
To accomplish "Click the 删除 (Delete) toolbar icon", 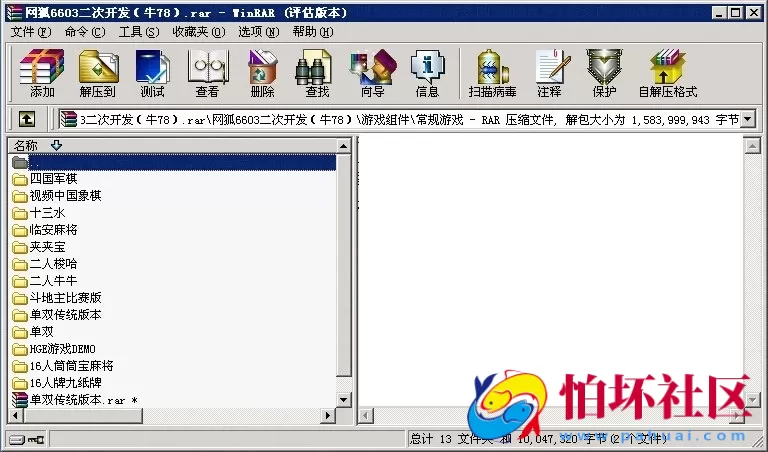I will click(262, 74).
